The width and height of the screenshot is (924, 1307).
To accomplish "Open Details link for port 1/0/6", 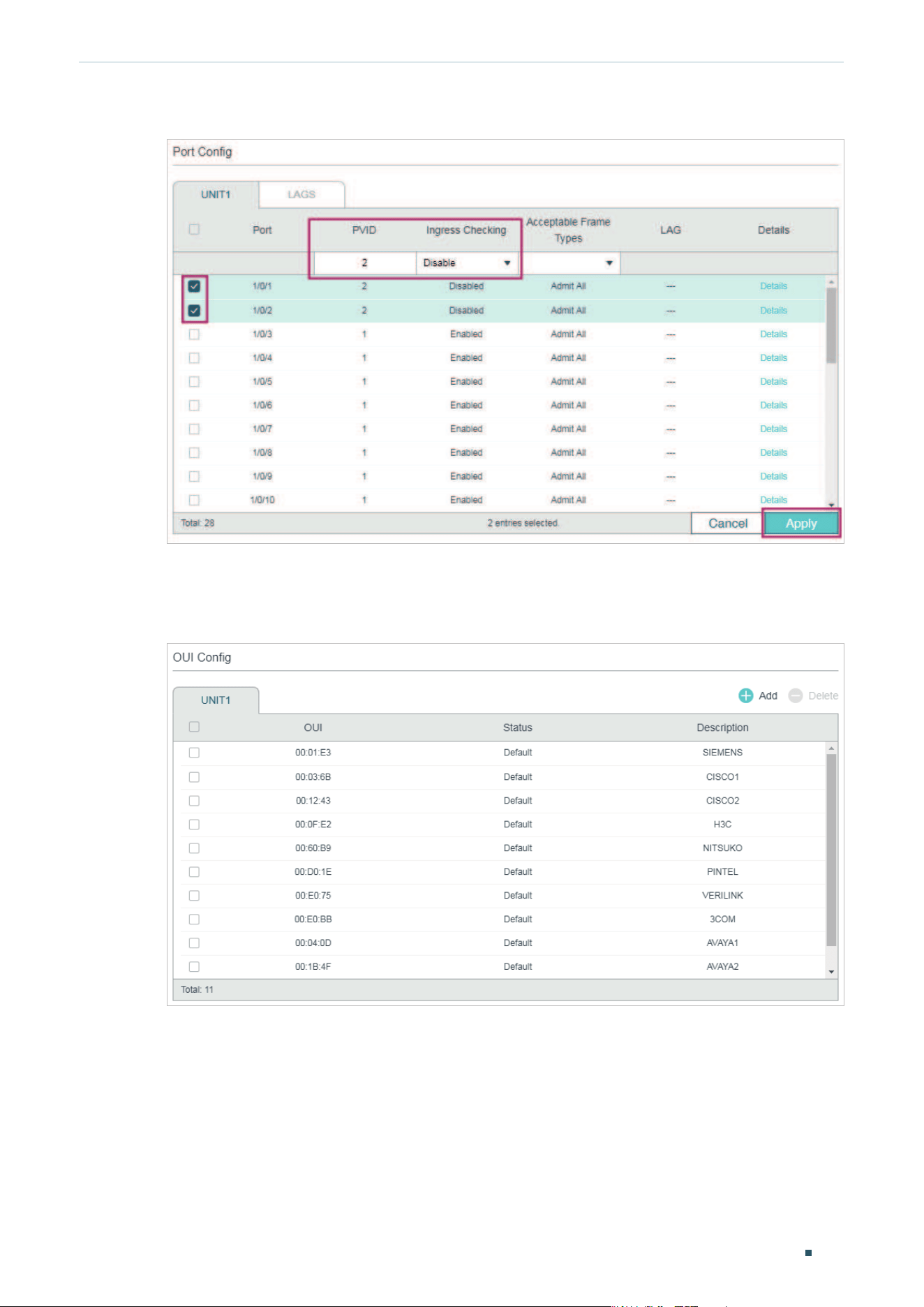I will click(773, 406).
